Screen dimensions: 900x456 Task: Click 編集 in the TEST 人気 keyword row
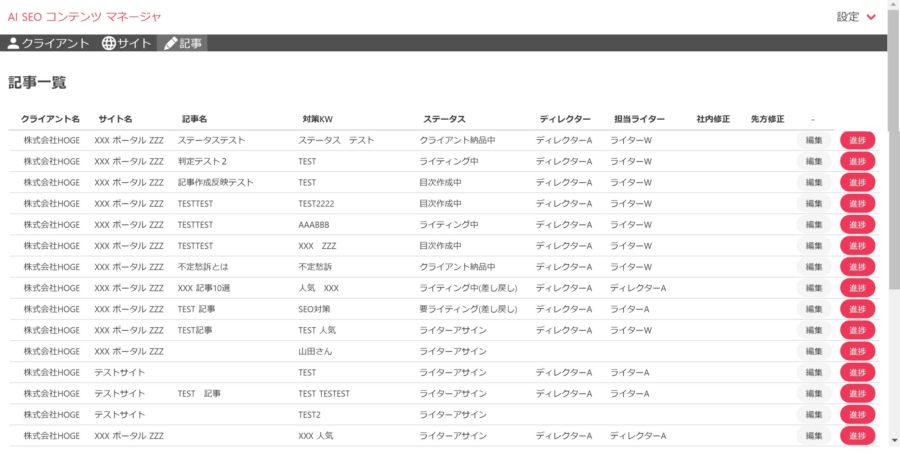[x=814, y=330]
